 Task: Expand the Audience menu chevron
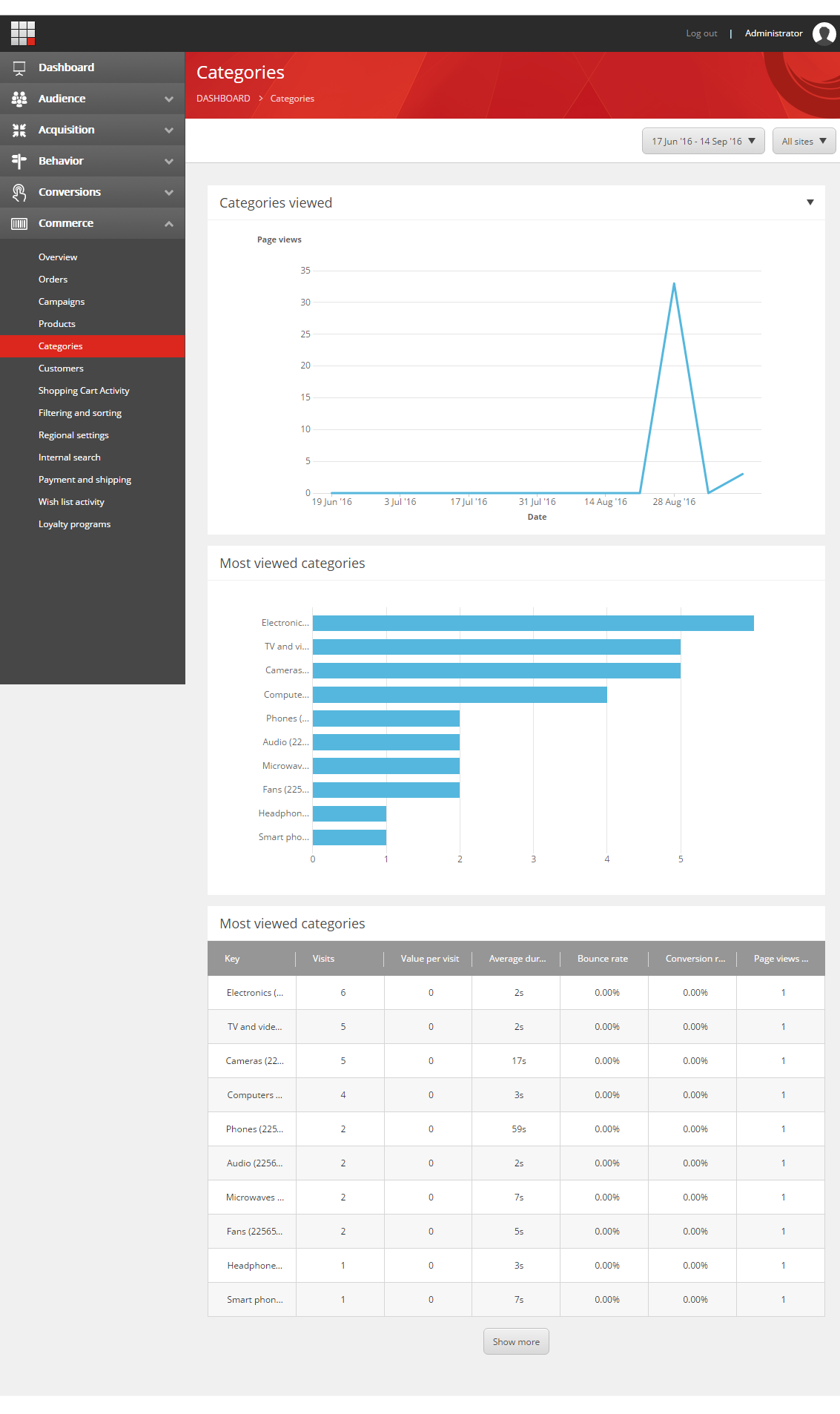point(169,99)
